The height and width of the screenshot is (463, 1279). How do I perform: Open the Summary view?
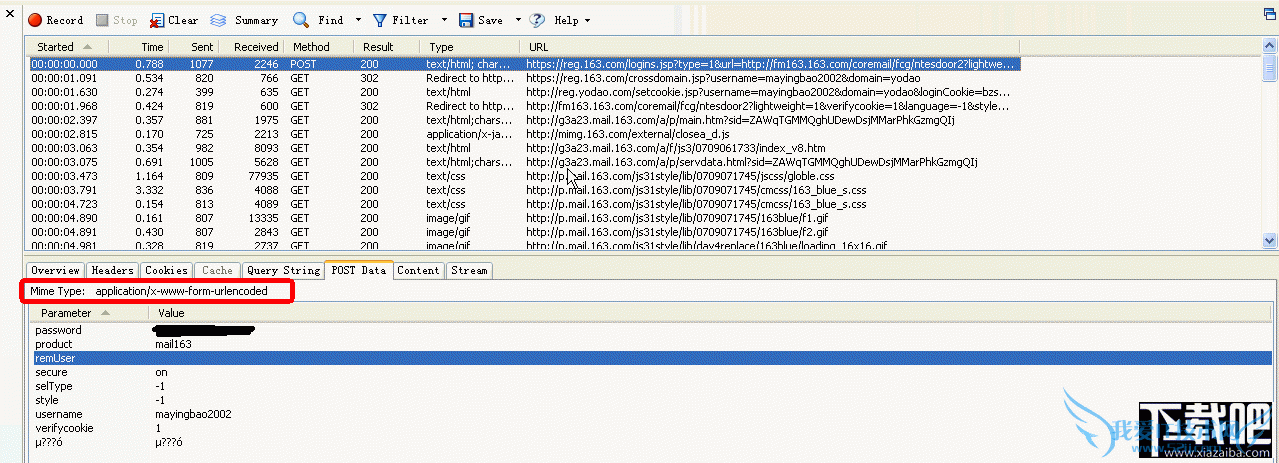pos(244,20)
